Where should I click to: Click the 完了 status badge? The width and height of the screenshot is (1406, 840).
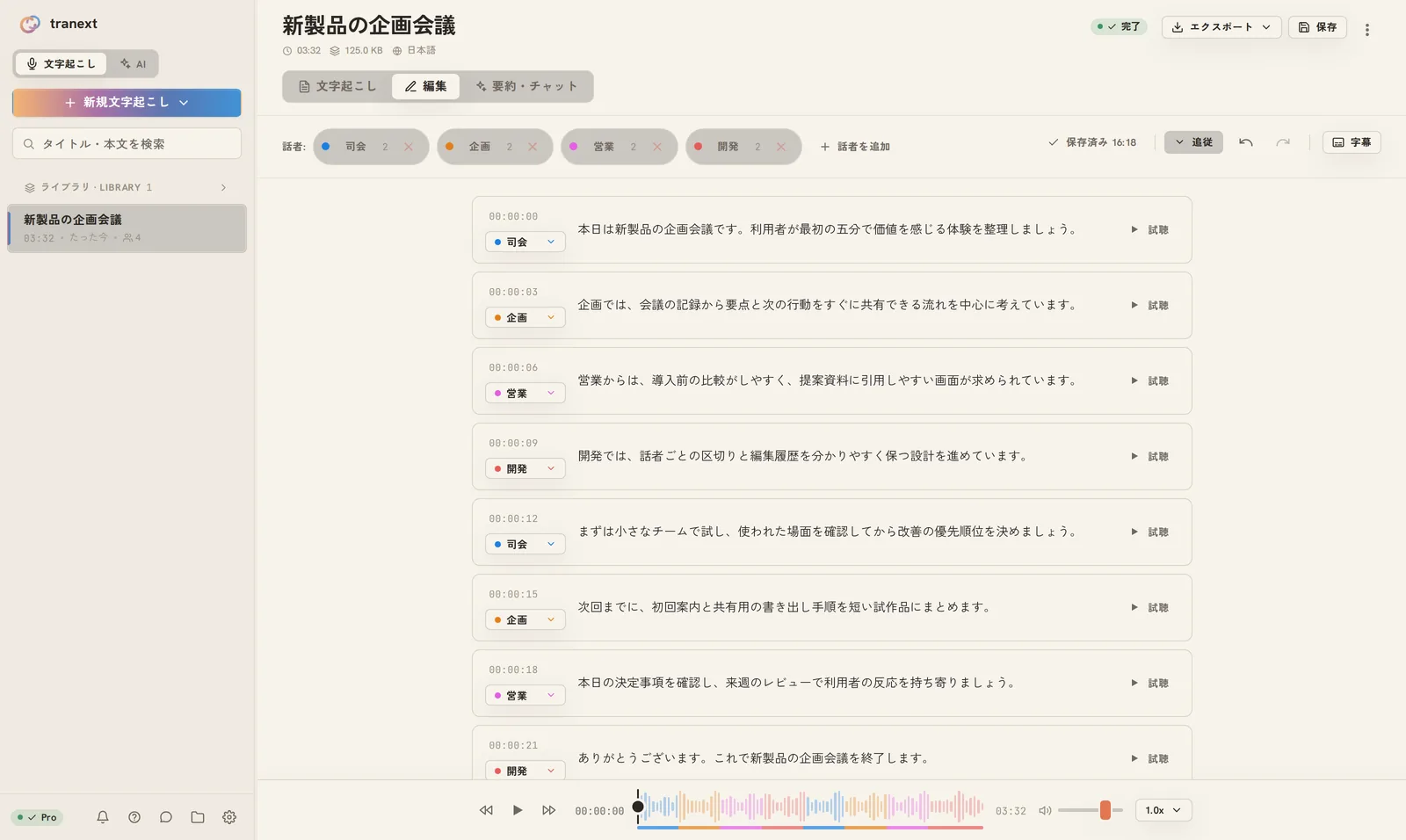(1119, 26)
